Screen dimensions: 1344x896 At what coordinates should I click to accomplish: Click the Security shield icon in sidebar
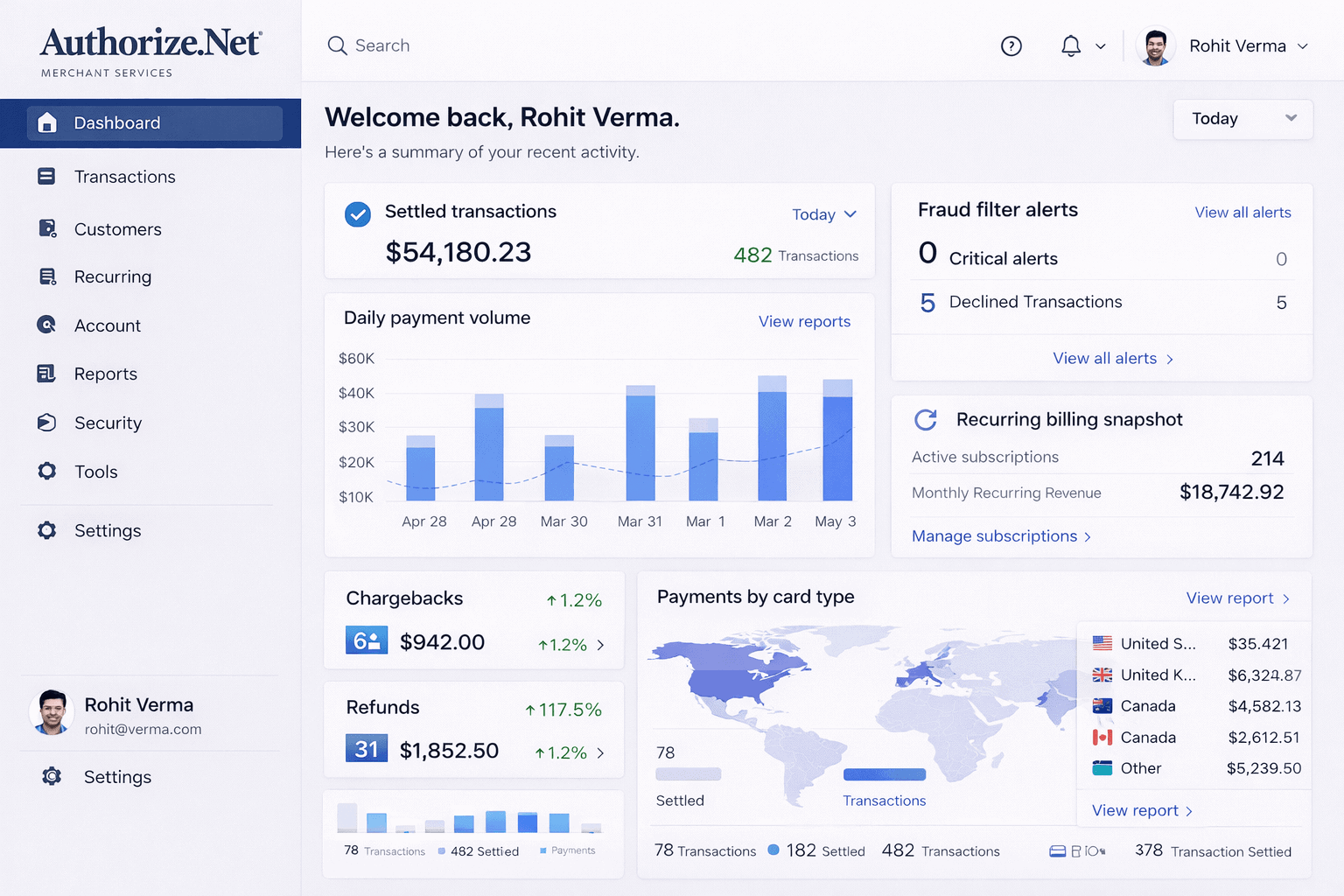pos(47,423)
